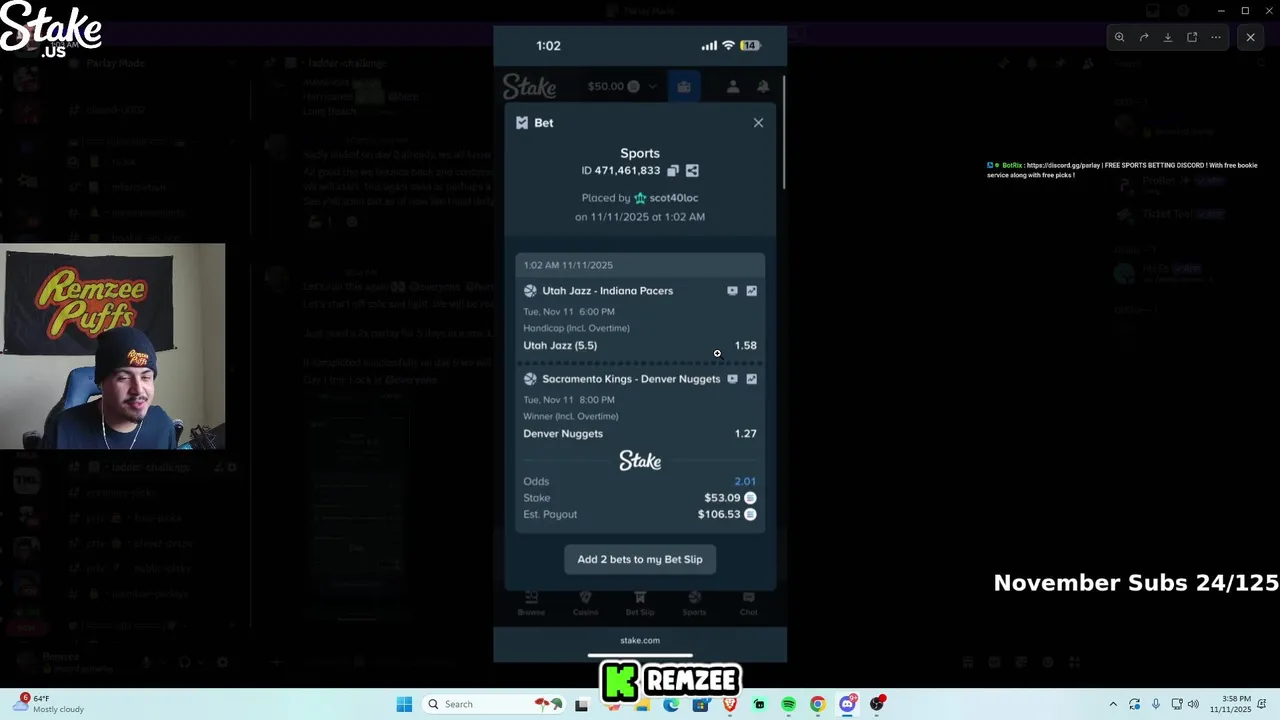Open live stream for Utah Jazz - Indiana Pacers
Screen dimensions: 1280x720
pos(732,291)
